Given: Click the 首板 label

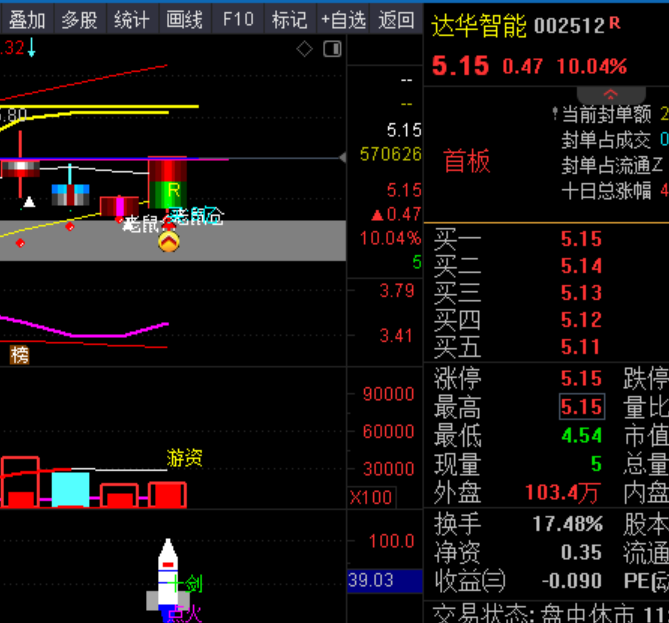Looking at the screenshot, I should pos(467,161).
